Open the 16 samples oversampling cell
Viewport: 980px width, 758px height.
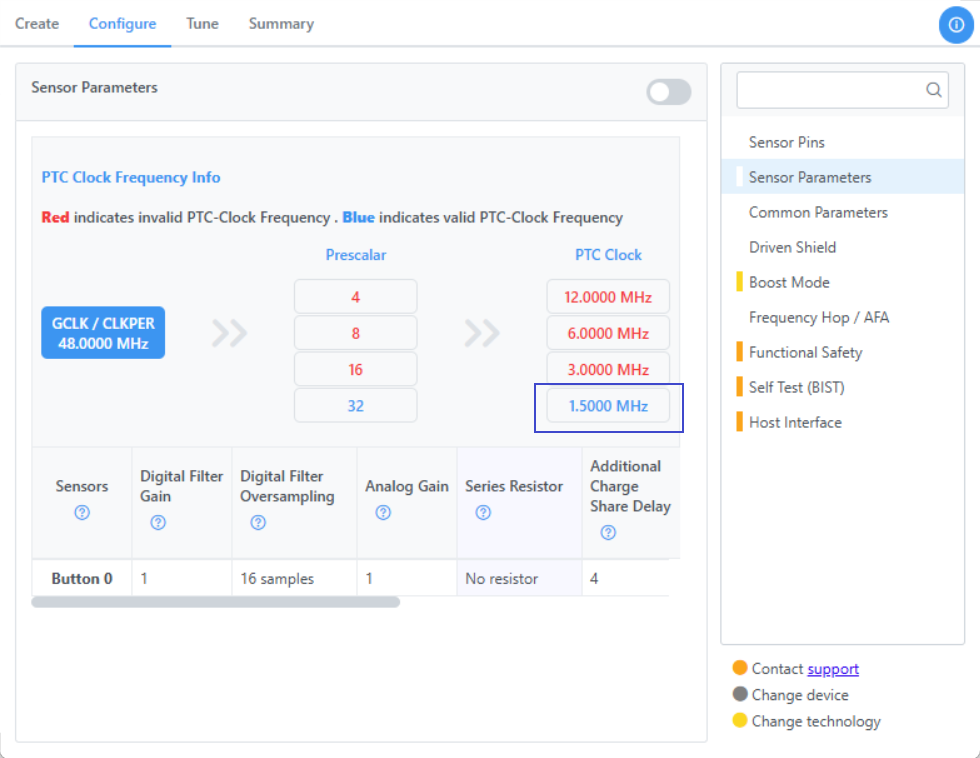tap(294, 579)
